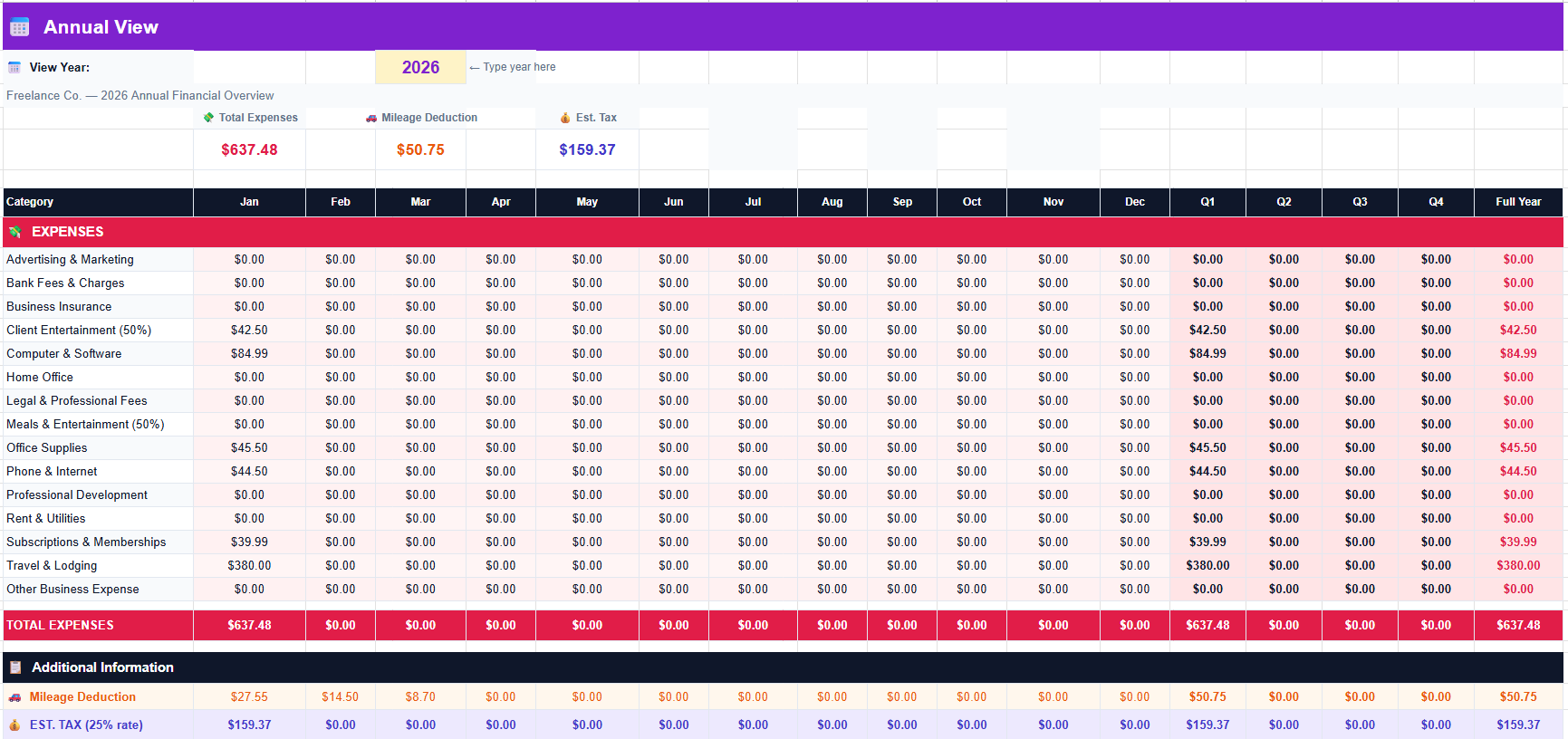Click the Professional Development row label
Viewport: 1568px width, 739px height.
77,495
